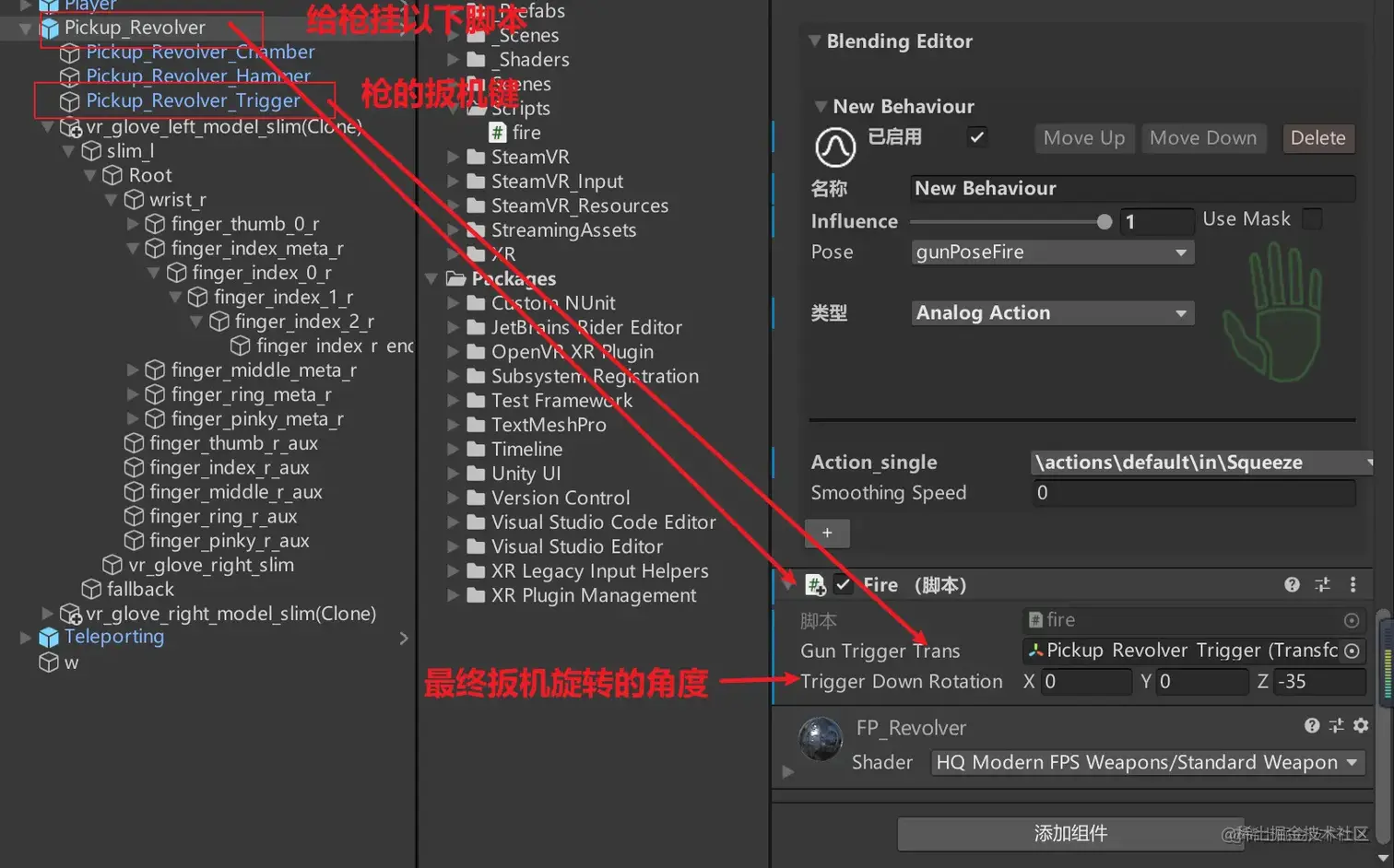
Task: Select vr_glove_right_slim object icon
Action: (112, 565)
